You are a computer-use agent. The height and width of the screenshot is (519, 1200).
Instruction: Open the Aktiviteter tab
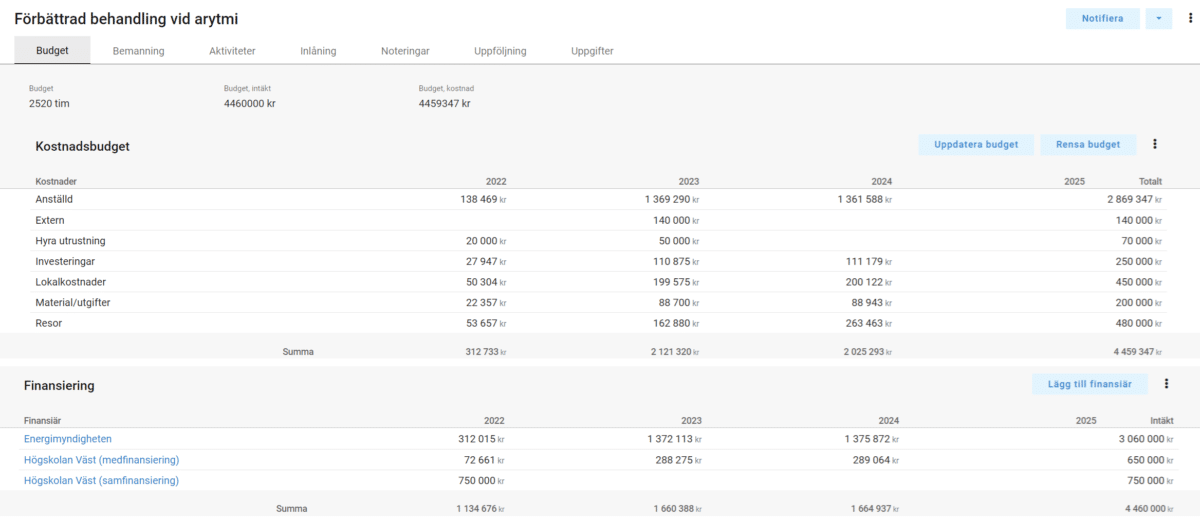click(x=232, y=51)
